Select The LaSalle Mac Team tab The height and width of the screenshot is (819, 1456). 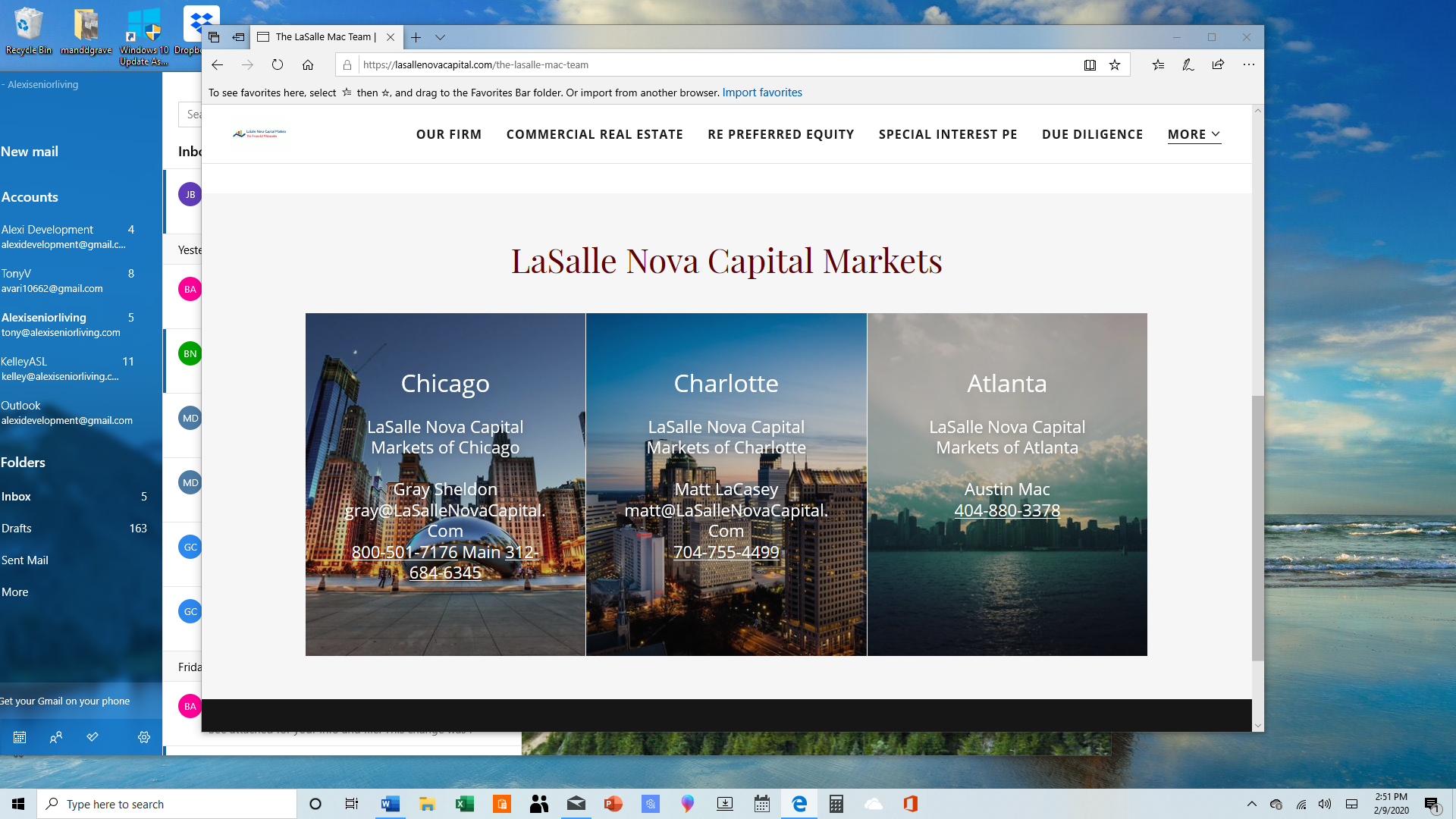click(326, 37)
